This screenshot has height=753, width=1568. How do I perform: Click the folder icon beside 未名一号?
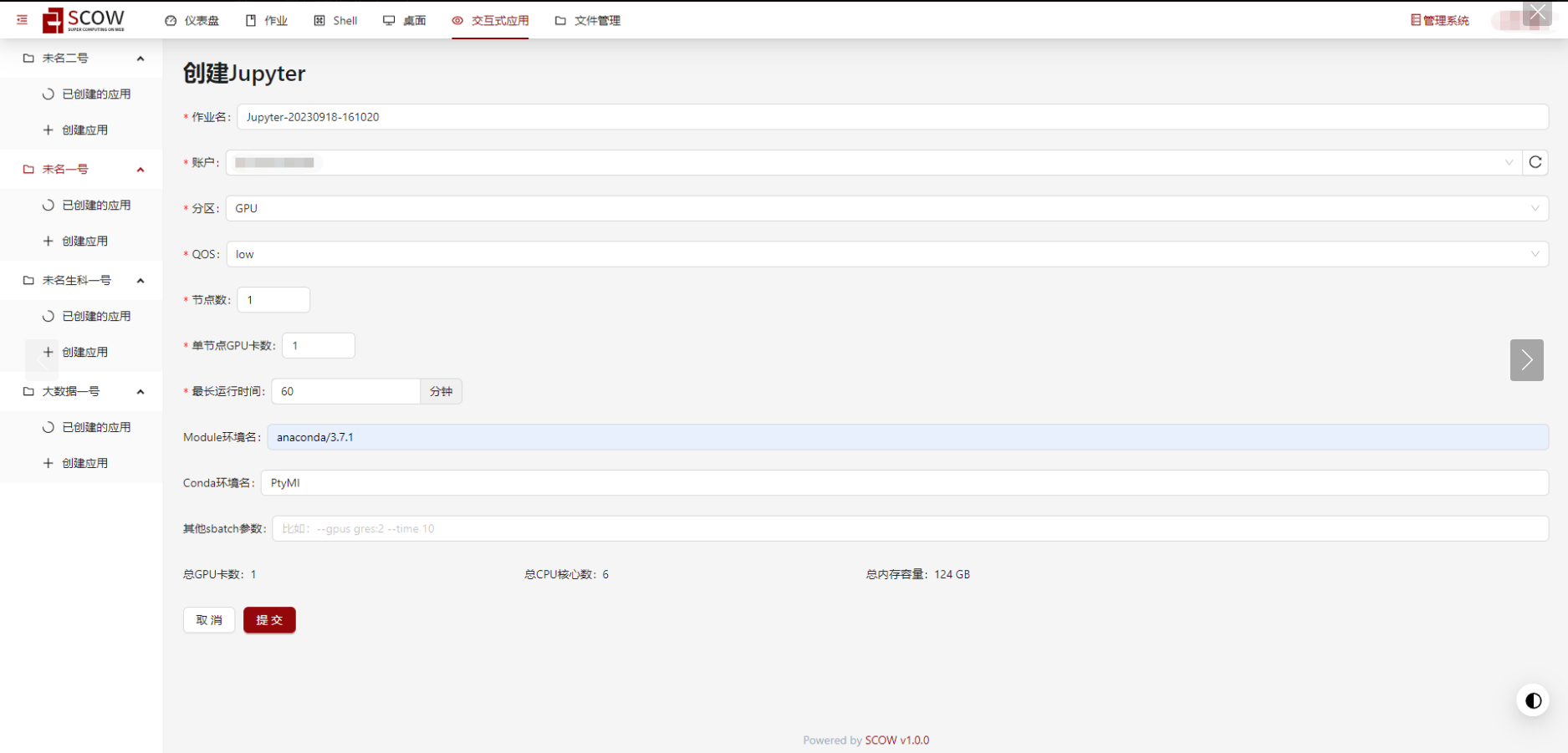pos(28,170)
